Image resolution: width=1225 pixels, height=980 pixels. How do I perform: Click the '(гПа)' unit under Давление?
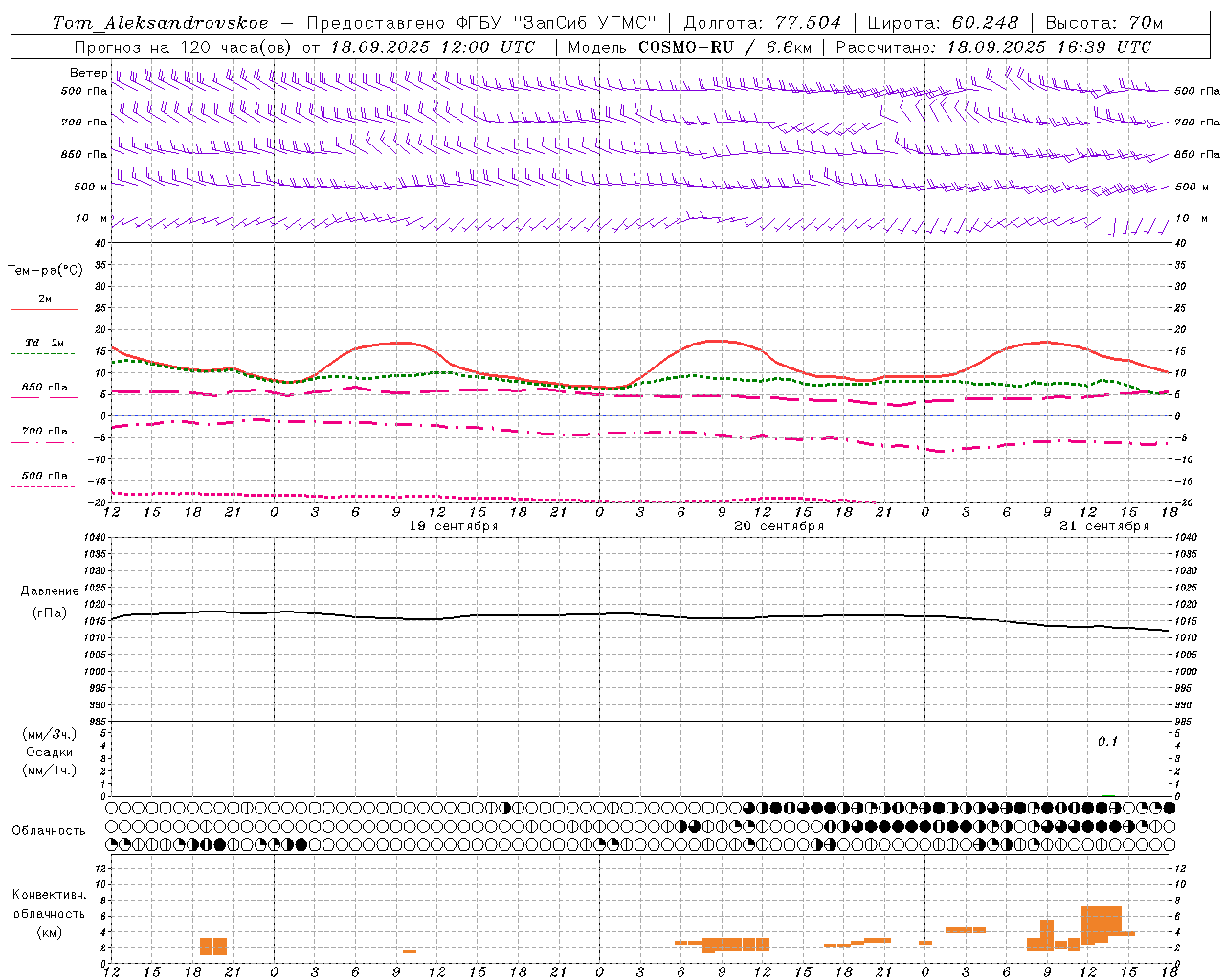coord(50,613)
